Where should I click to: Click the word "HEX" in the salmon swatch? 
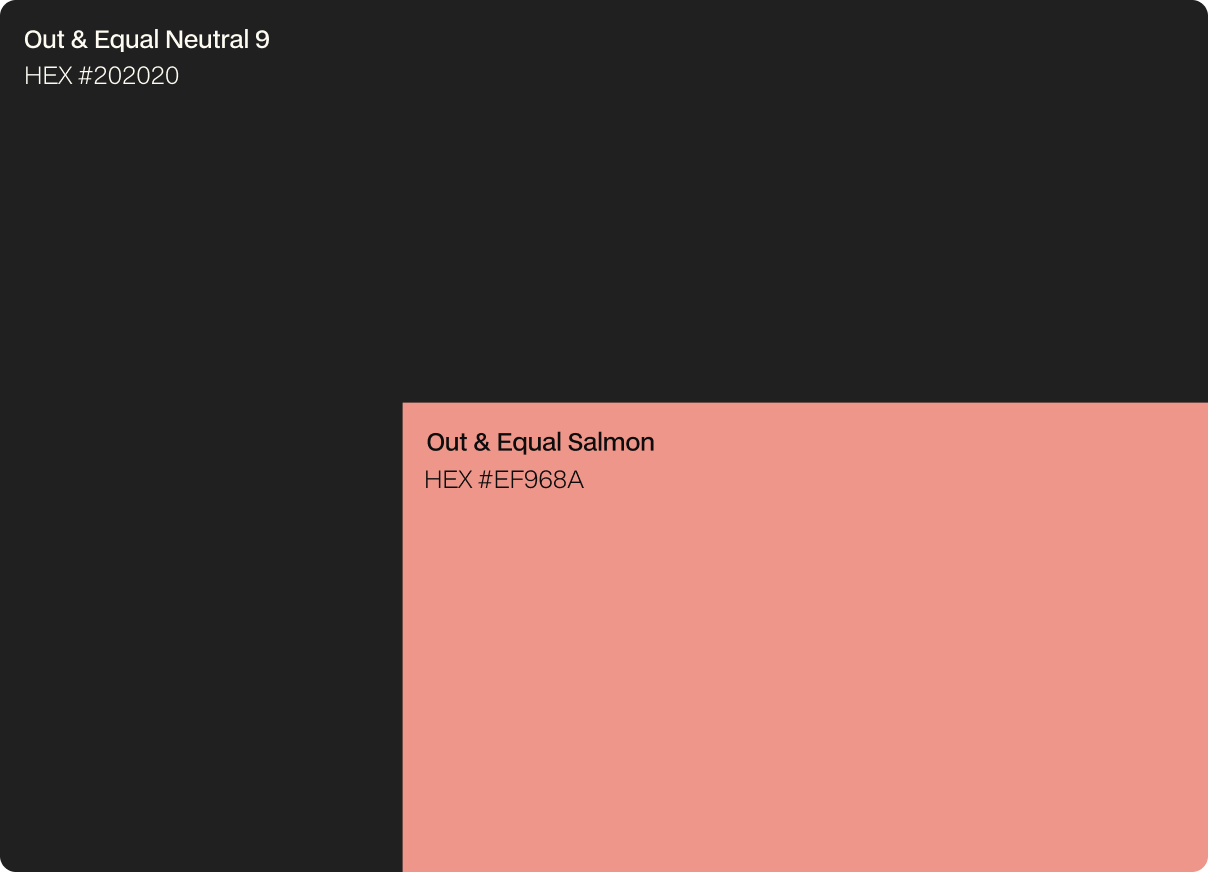(x=447, y=480)
